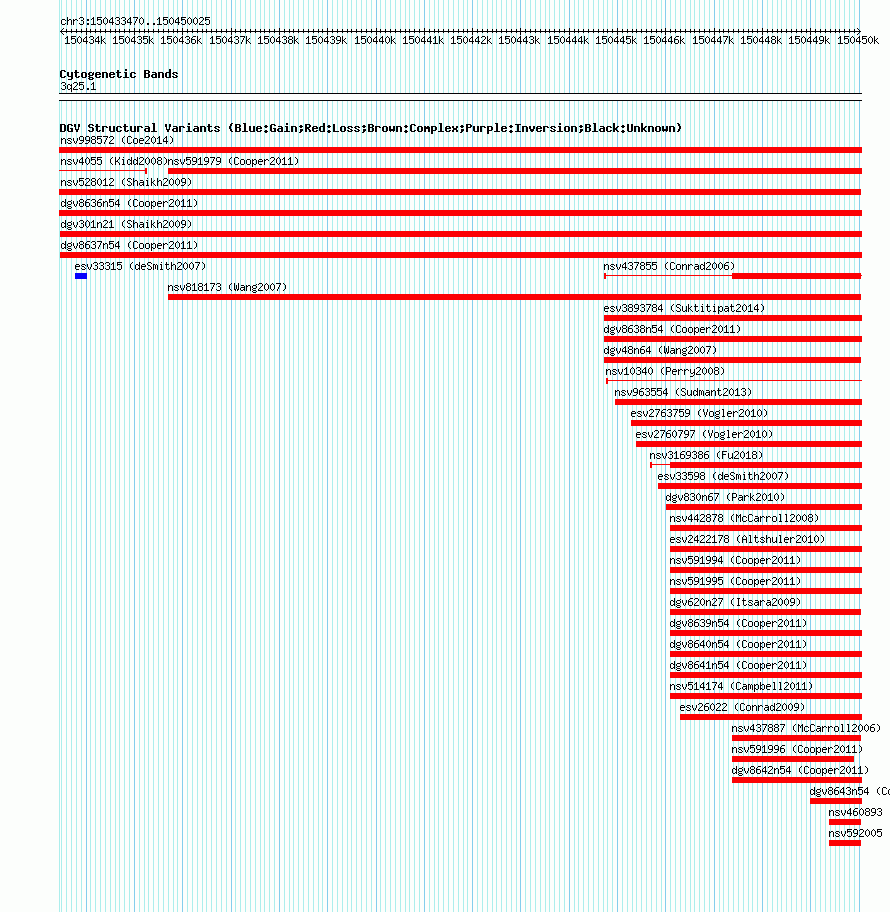Click dgv8638n54 (Cooper2011) label
Image resolution: width=890 pixels, height=912 pixels.
tap(672, 329)
